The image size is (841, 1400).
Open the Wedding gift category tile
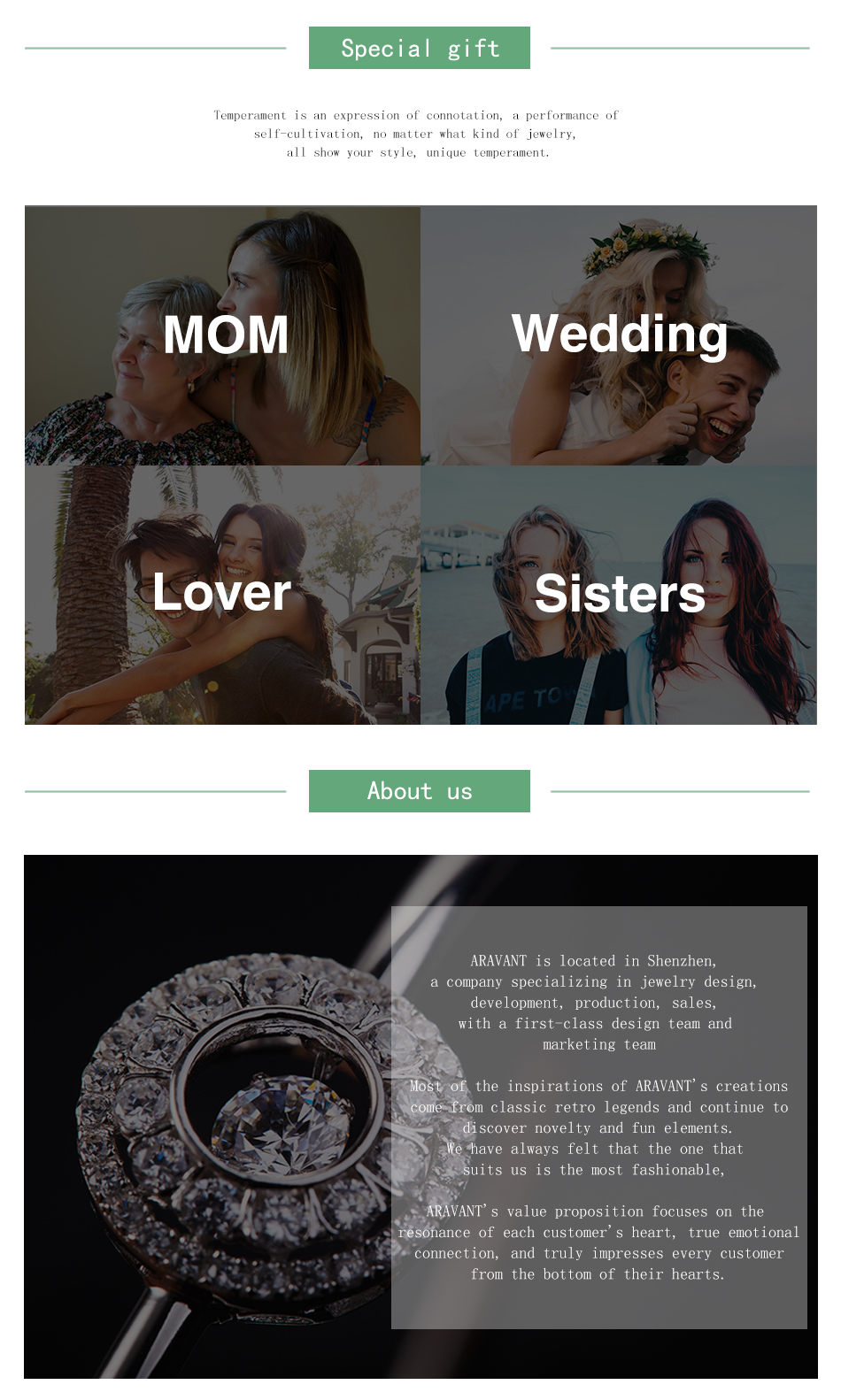pos(619,335)
